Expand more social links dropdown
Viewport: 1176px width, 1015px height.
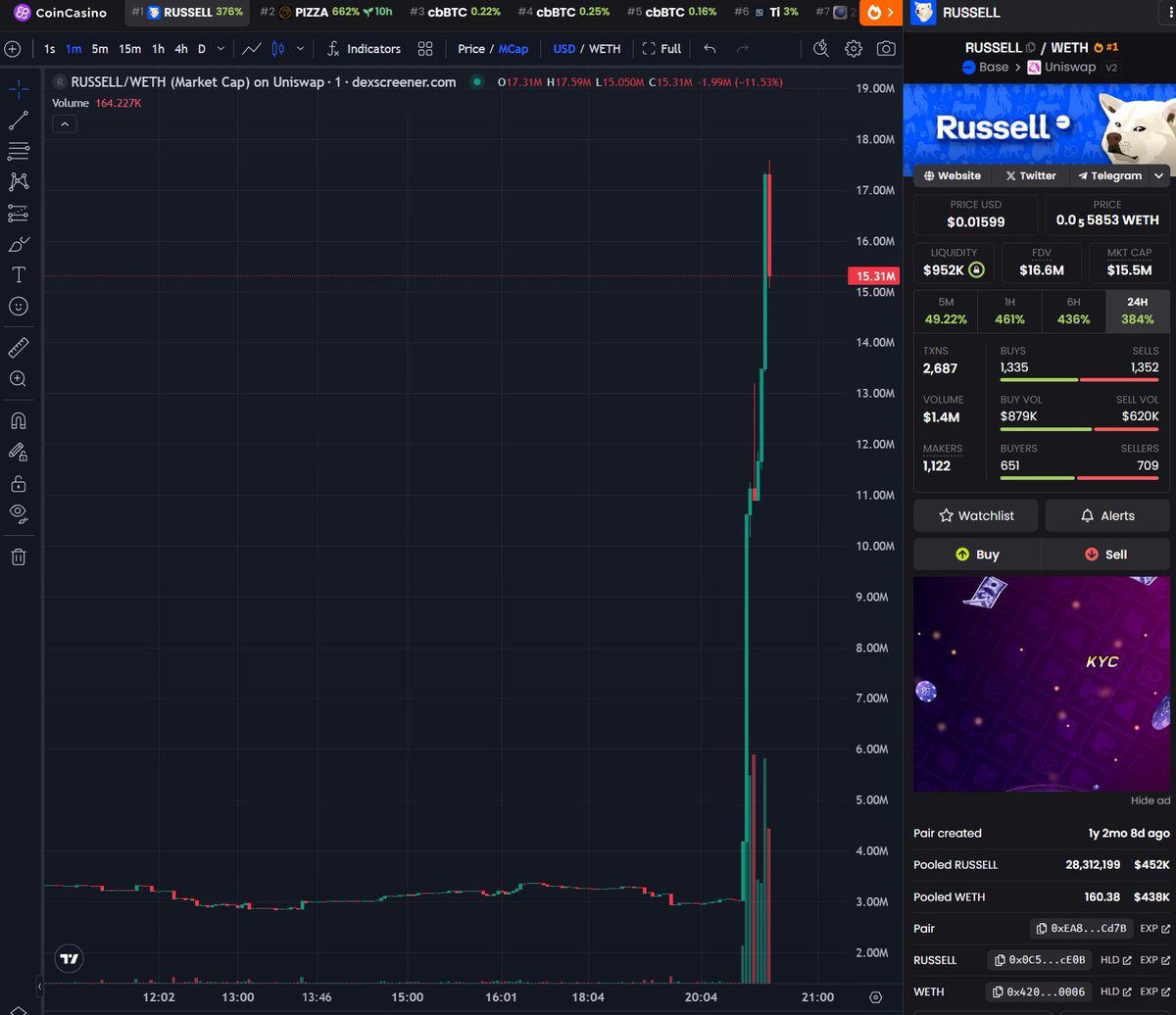pyautogui.click(x=1159, y=175)
